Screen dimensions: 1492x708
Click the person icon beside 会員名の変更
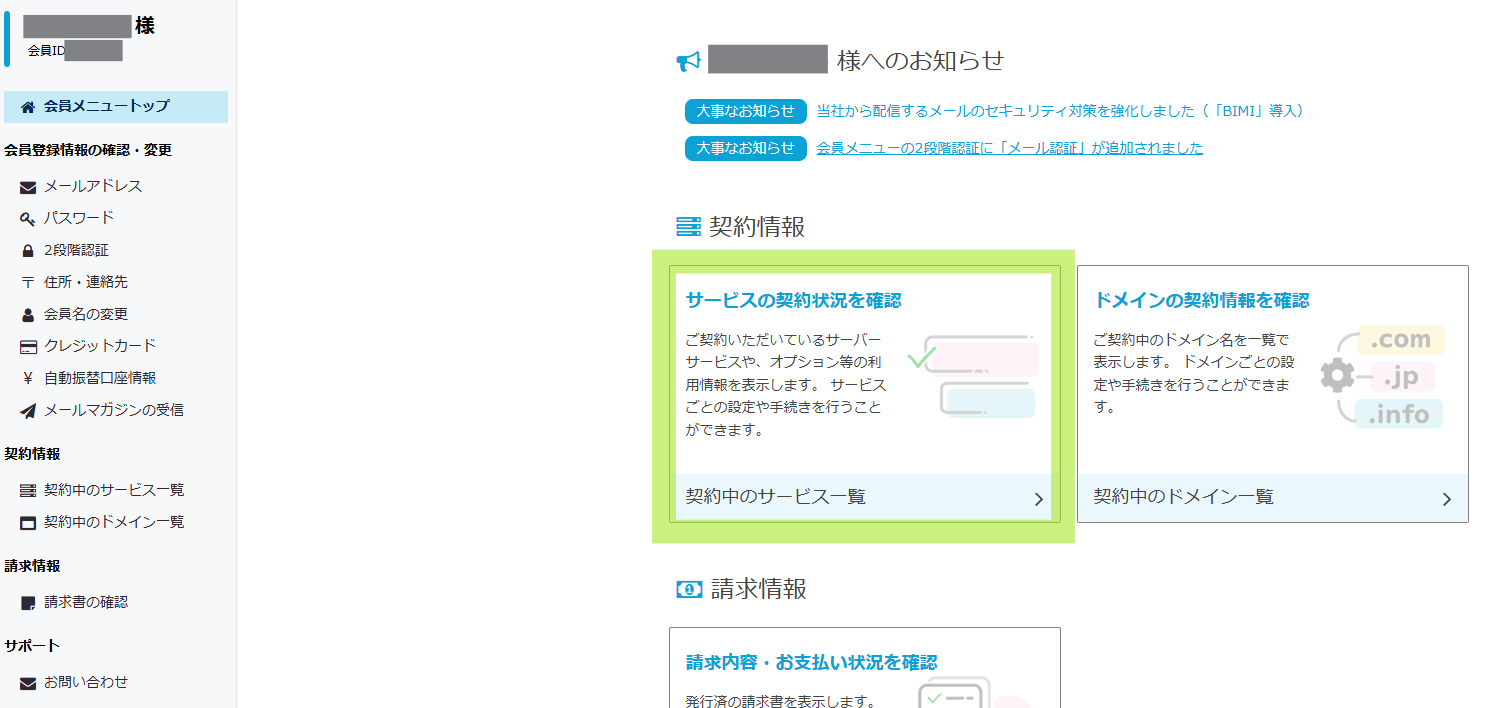(28, 315)
